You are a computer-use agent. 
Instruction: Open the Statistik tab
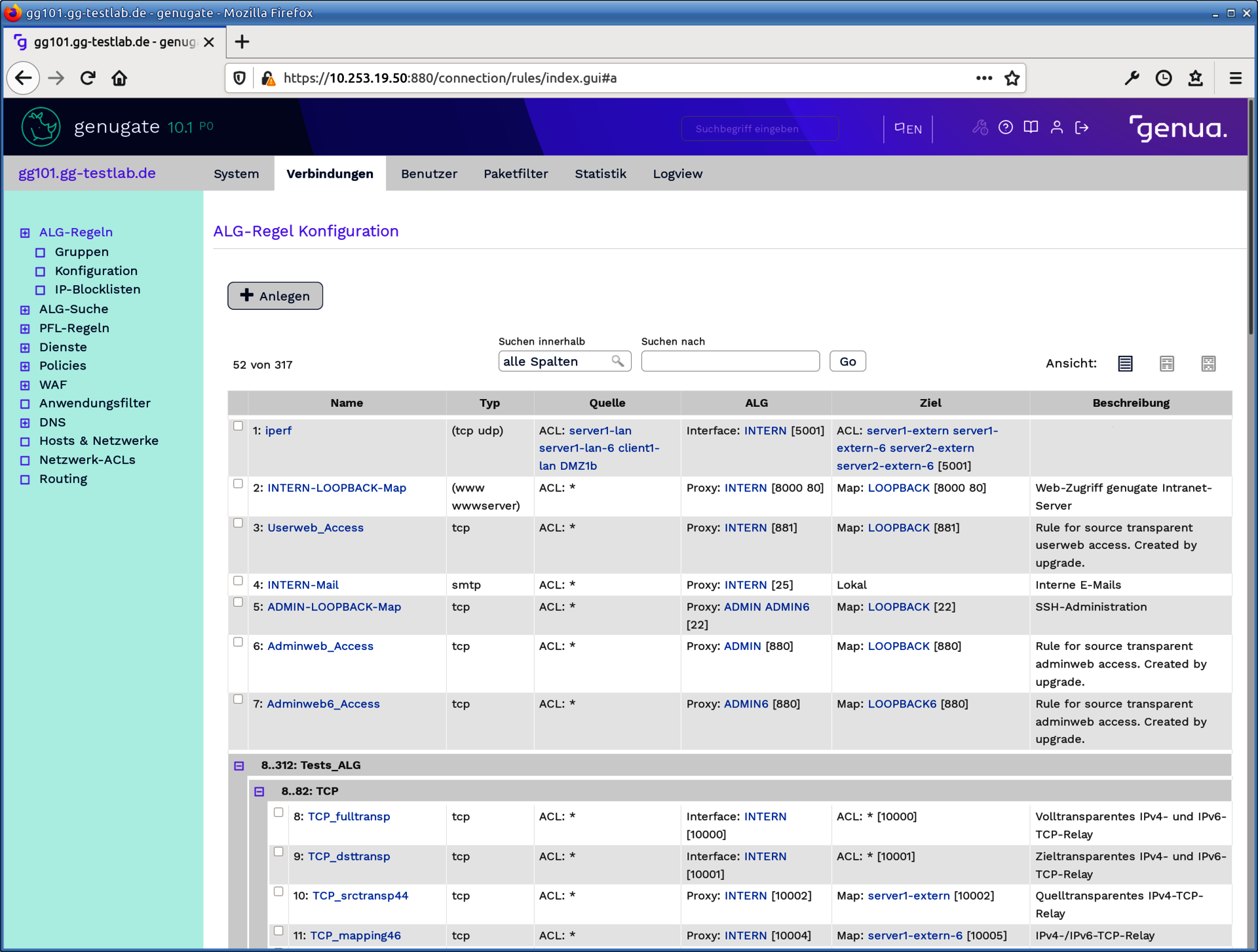coord(601,174)
